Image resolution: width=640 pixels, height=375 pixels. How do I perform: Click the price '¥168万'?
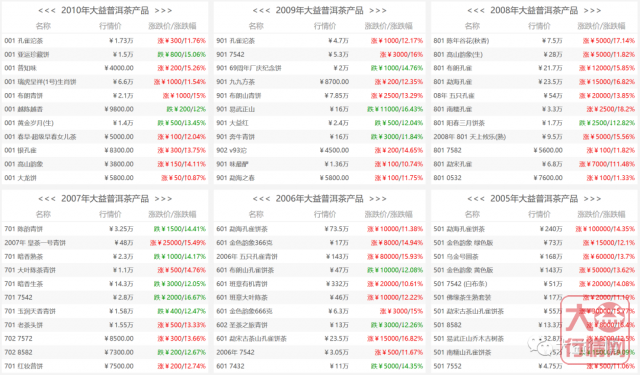tap(551, 257)
